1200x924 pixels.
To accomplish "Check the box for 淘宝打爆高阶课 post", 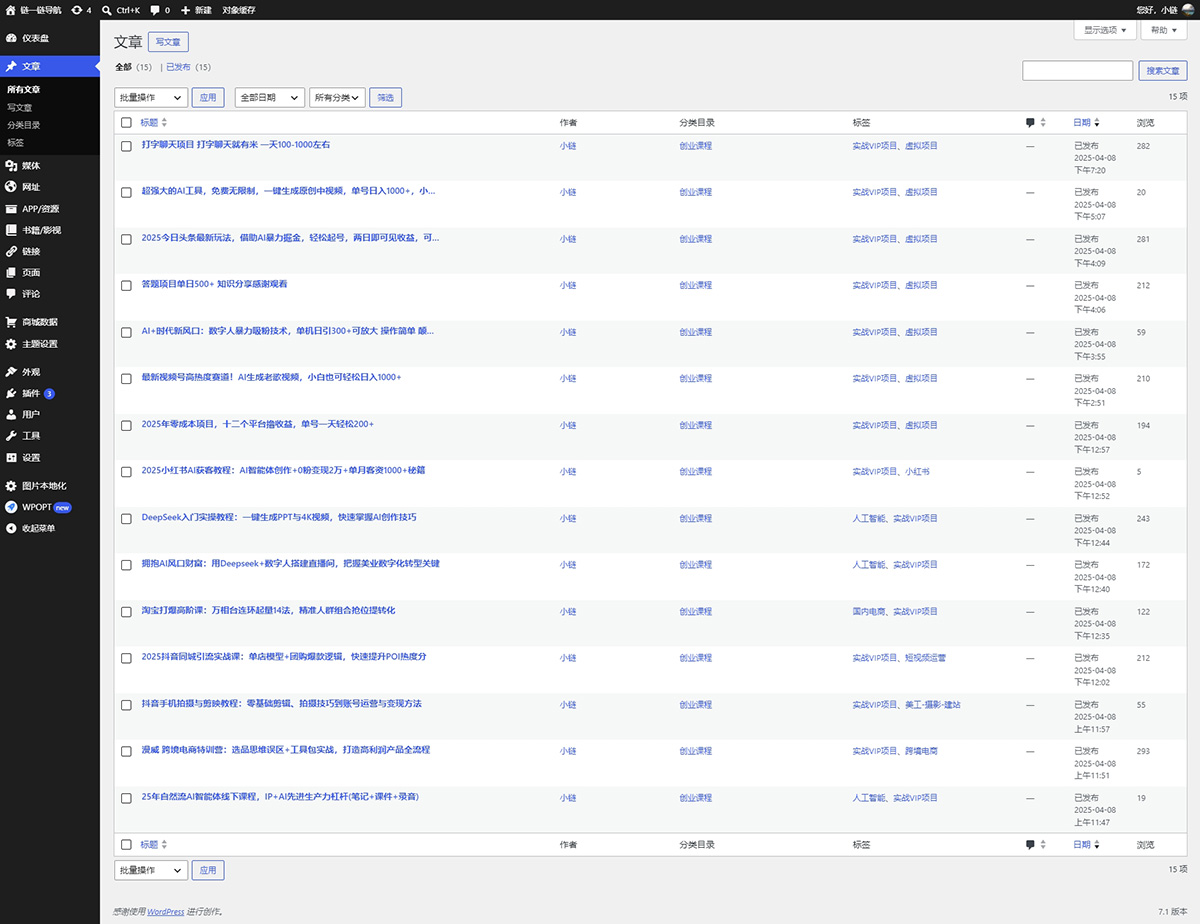I will [126, 611].
